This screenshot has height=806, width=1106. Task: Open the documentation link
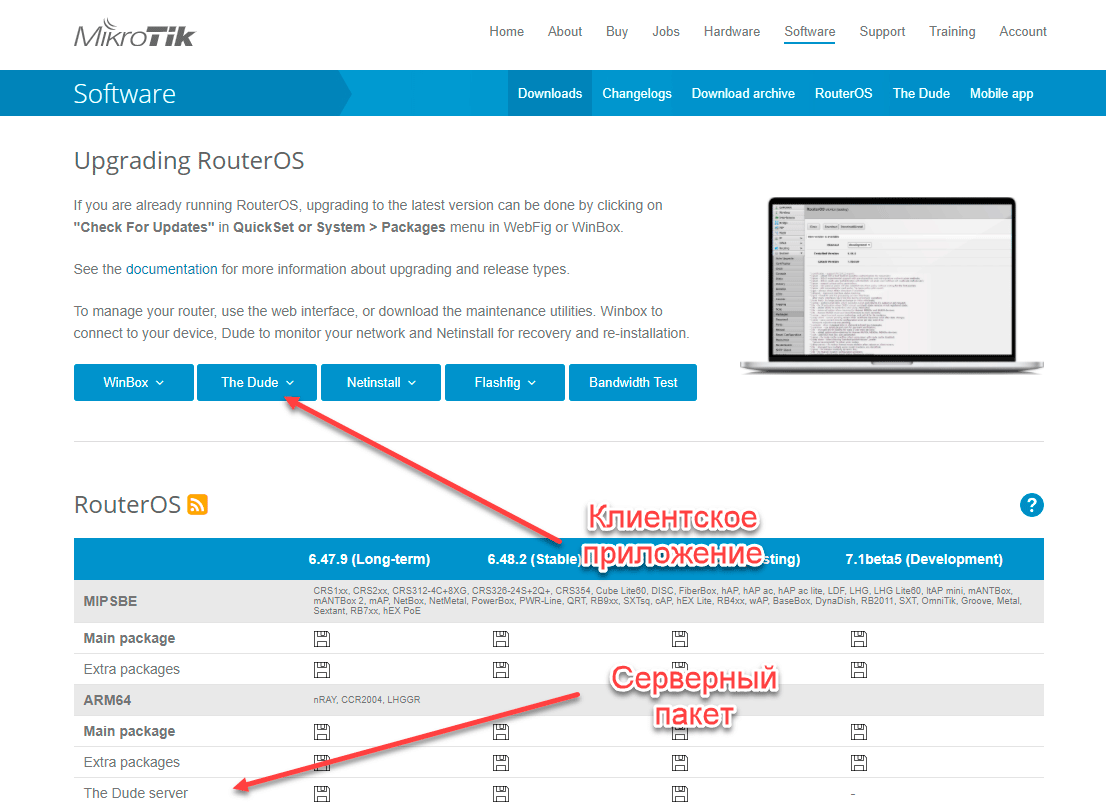171,269
